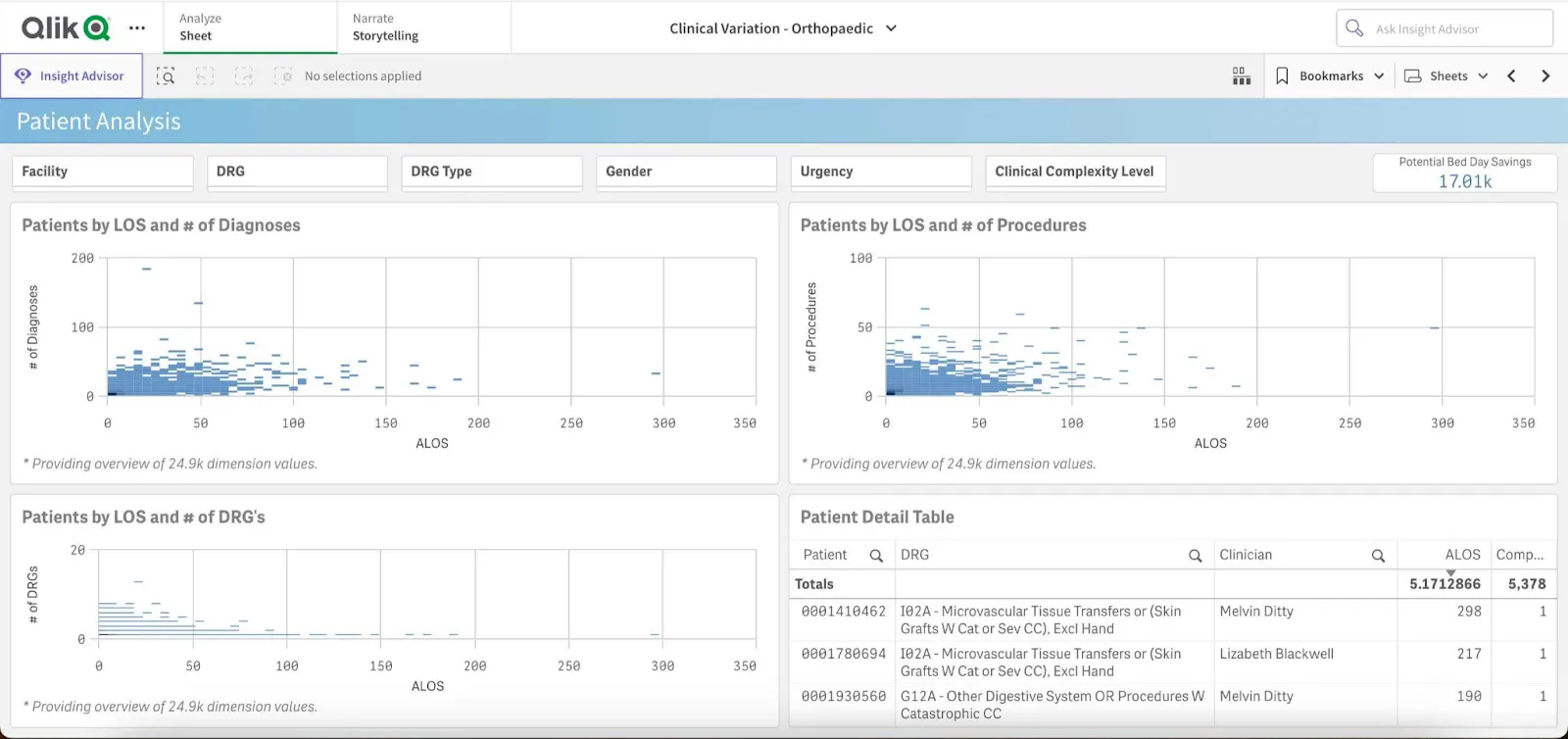The height and width of the screenshot is (739, 1568).
Task: Click the Patient Analysis sheet title
Action: (x=98, y=122)
